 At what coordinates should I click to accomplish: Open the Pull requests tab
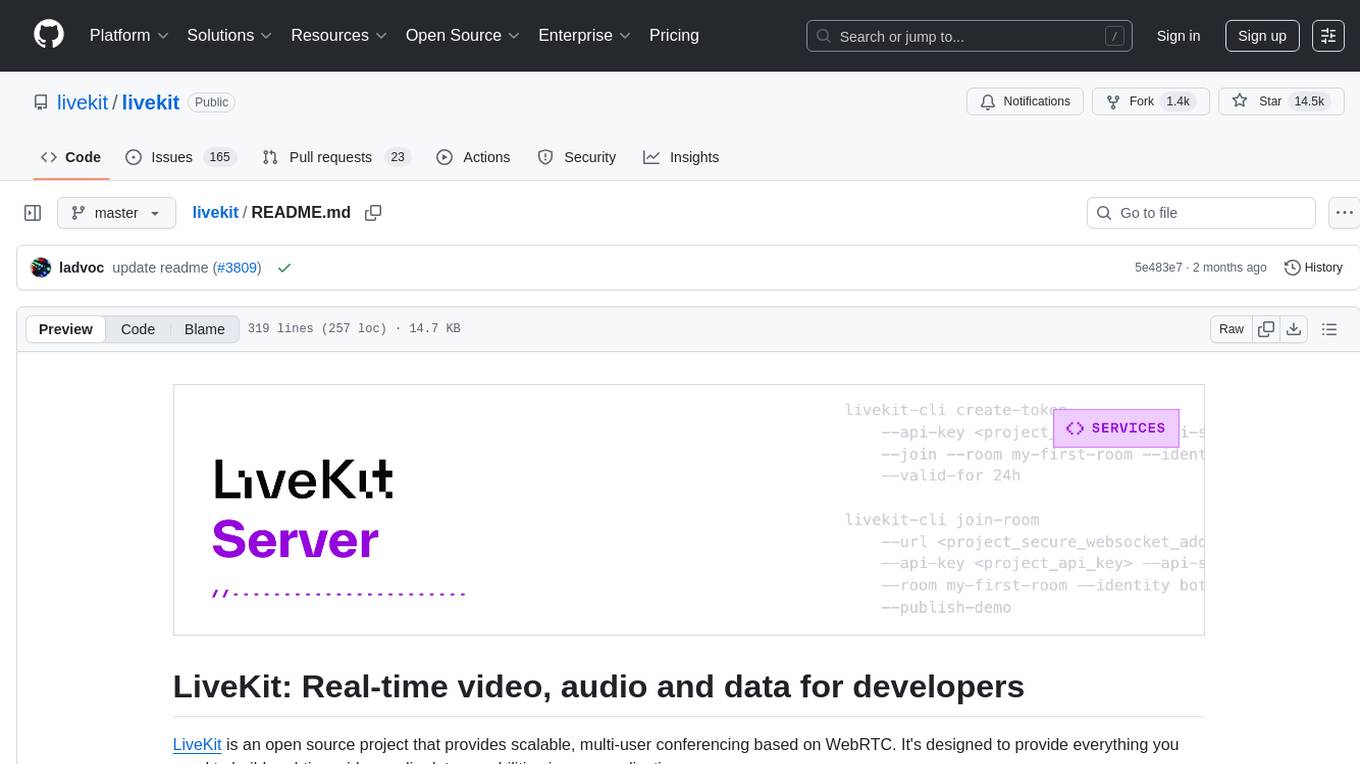[x=336, y=157]
